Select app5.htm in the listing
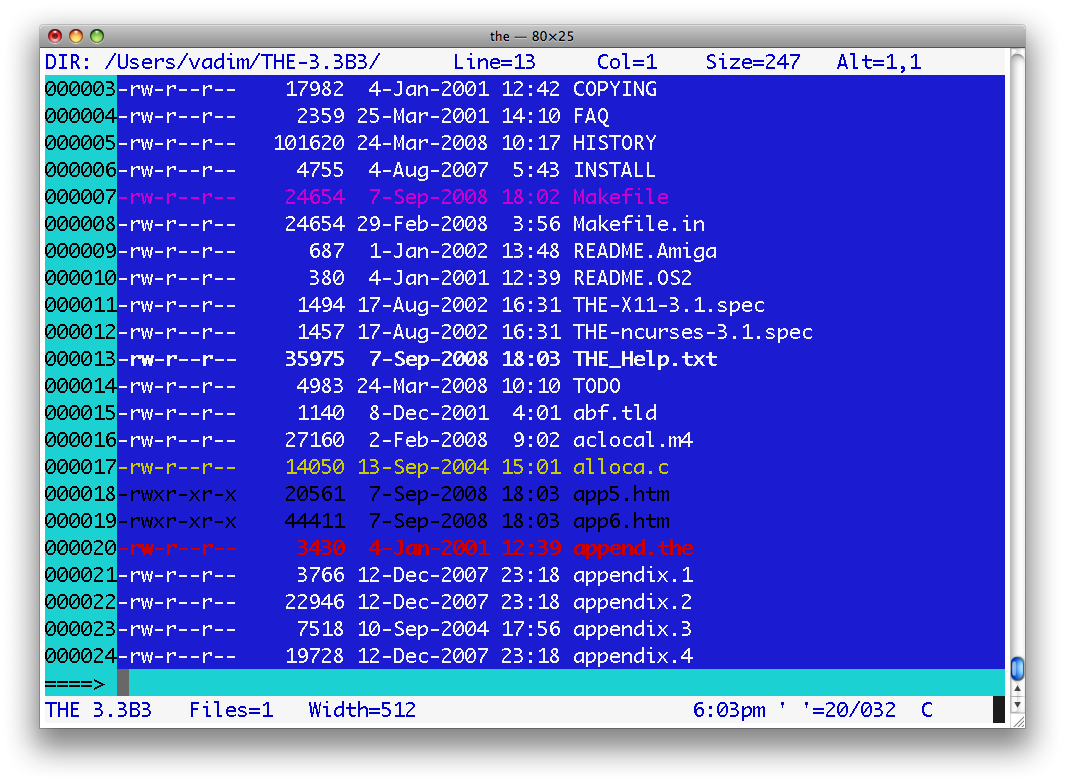Screen dimensions: 1065x783 click(x=621, y=494)
